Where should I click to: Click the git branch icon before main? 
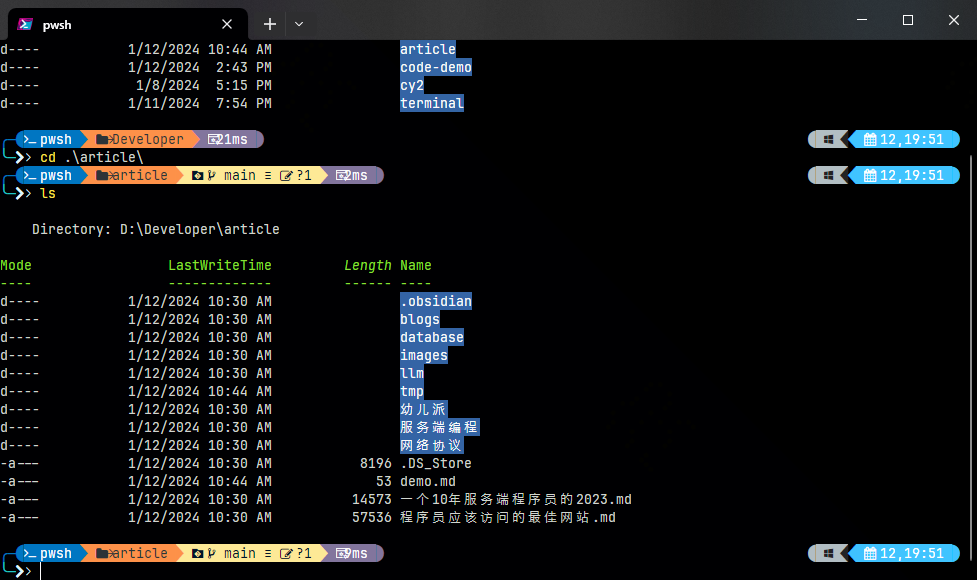[212, 175]
